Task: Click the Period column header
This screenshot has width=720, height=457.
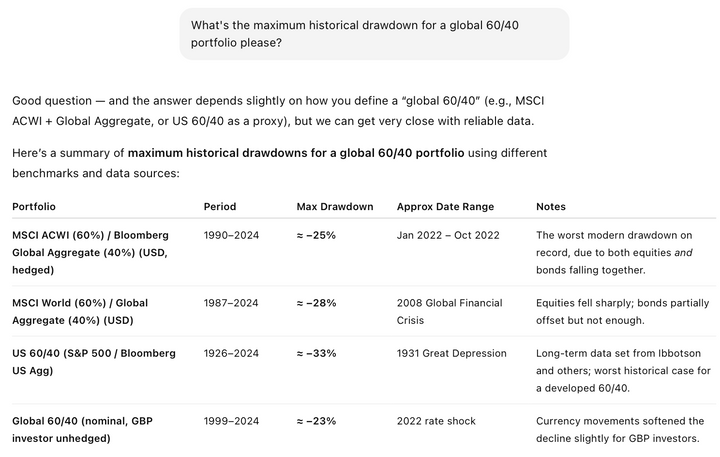Action: click(220, 206)
